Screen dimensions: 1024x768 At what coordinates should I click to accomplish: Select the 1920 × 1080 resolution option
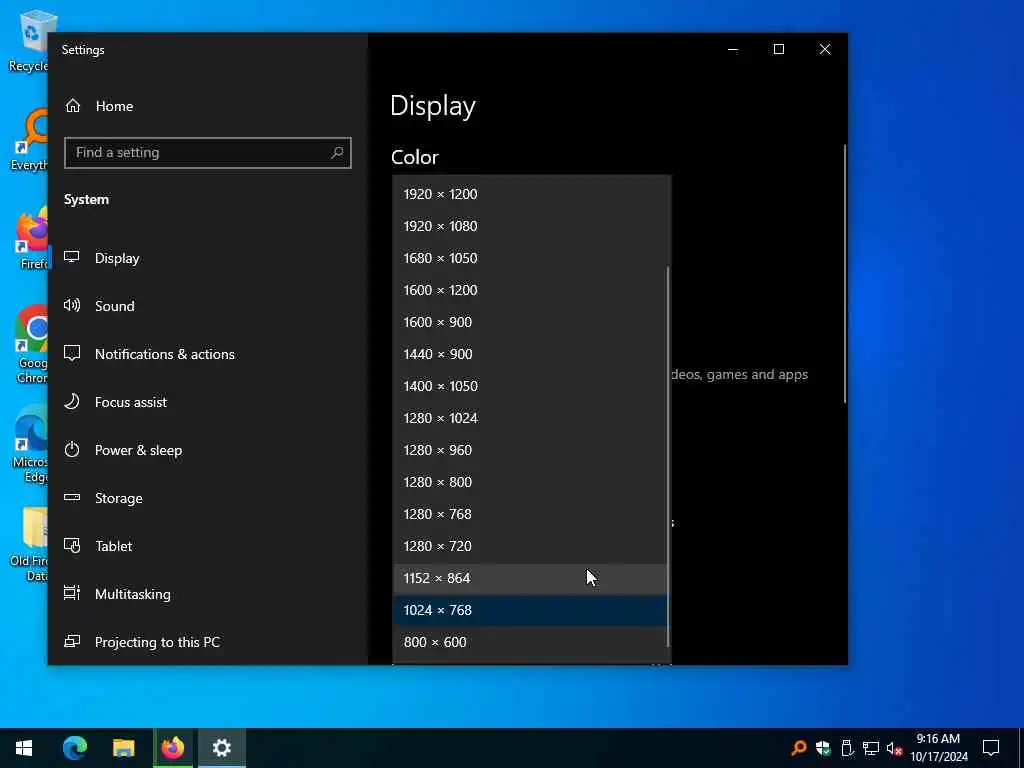pos(531,226)
